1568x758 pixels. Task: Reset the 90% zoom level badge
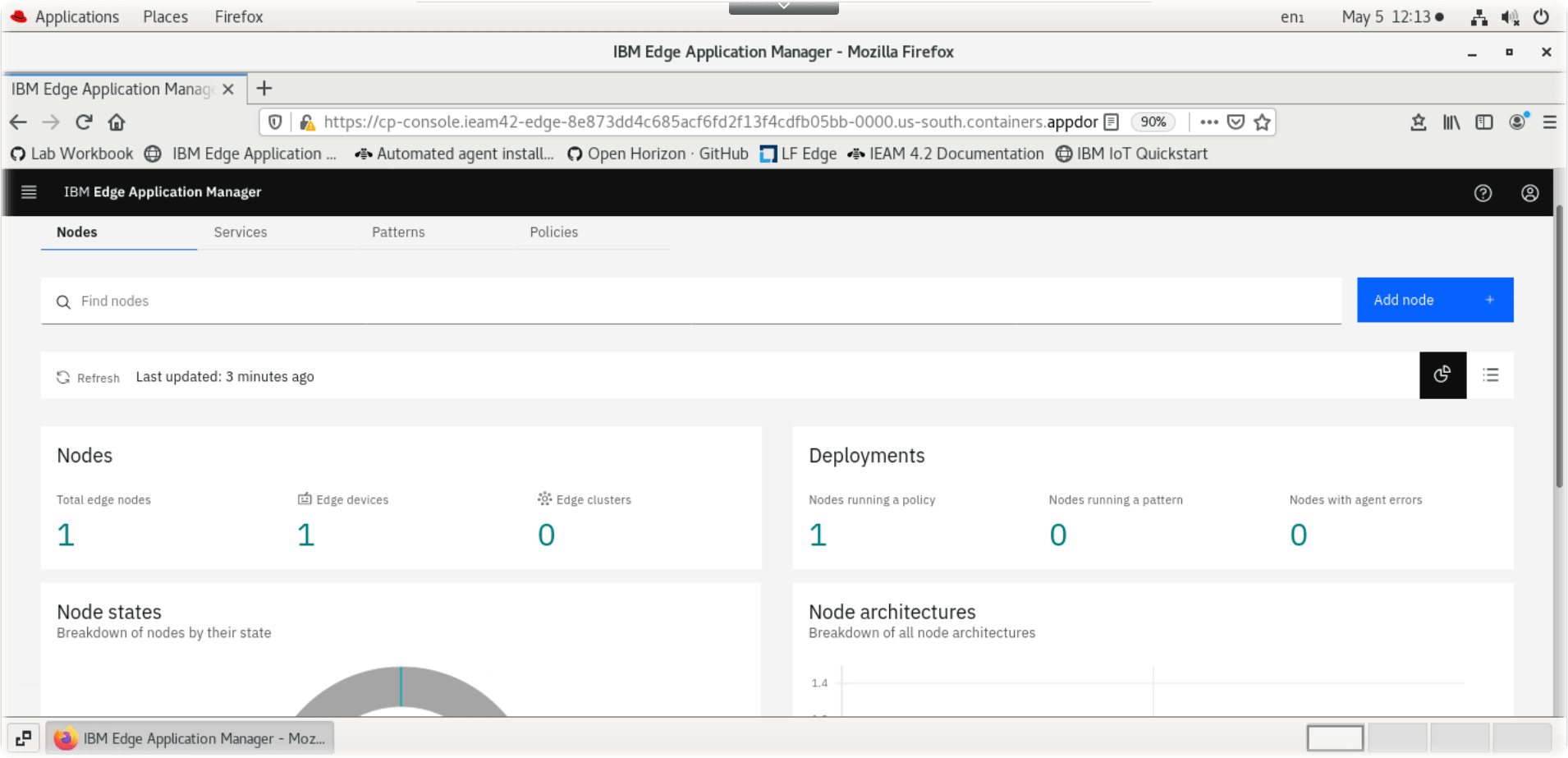[1153, 122]
